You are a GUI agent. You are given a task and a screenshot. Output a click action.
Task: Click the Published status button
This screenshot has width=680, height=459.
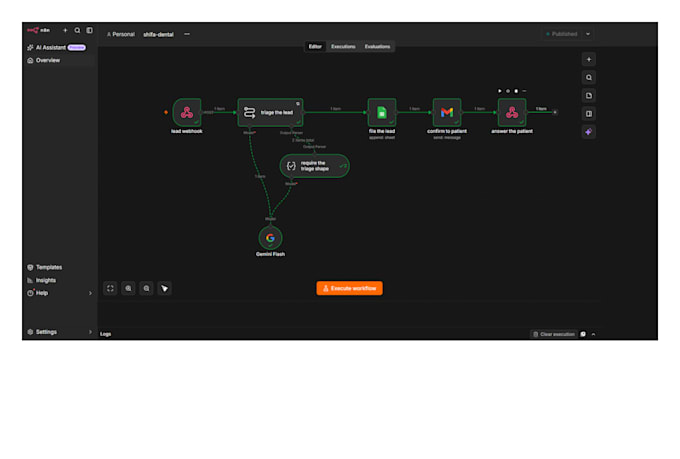click(562, 34)
